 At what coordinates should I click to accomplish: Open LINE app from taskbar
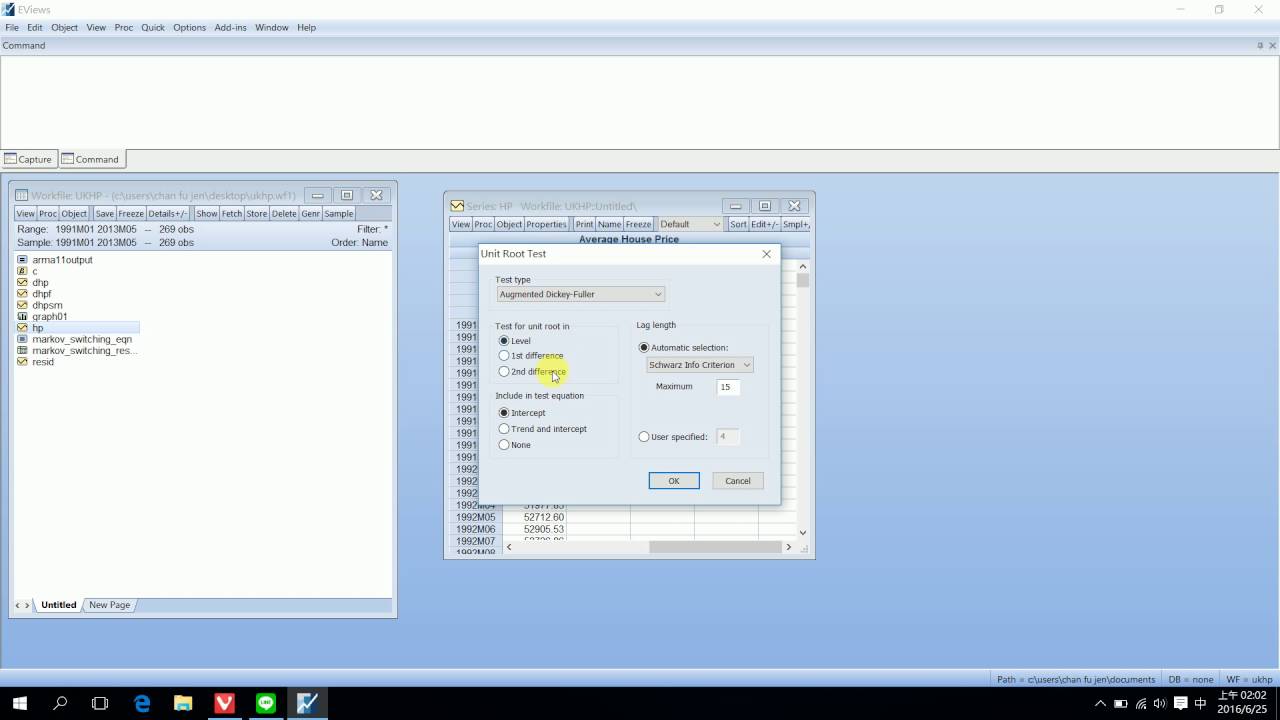(x=266, y=703)
